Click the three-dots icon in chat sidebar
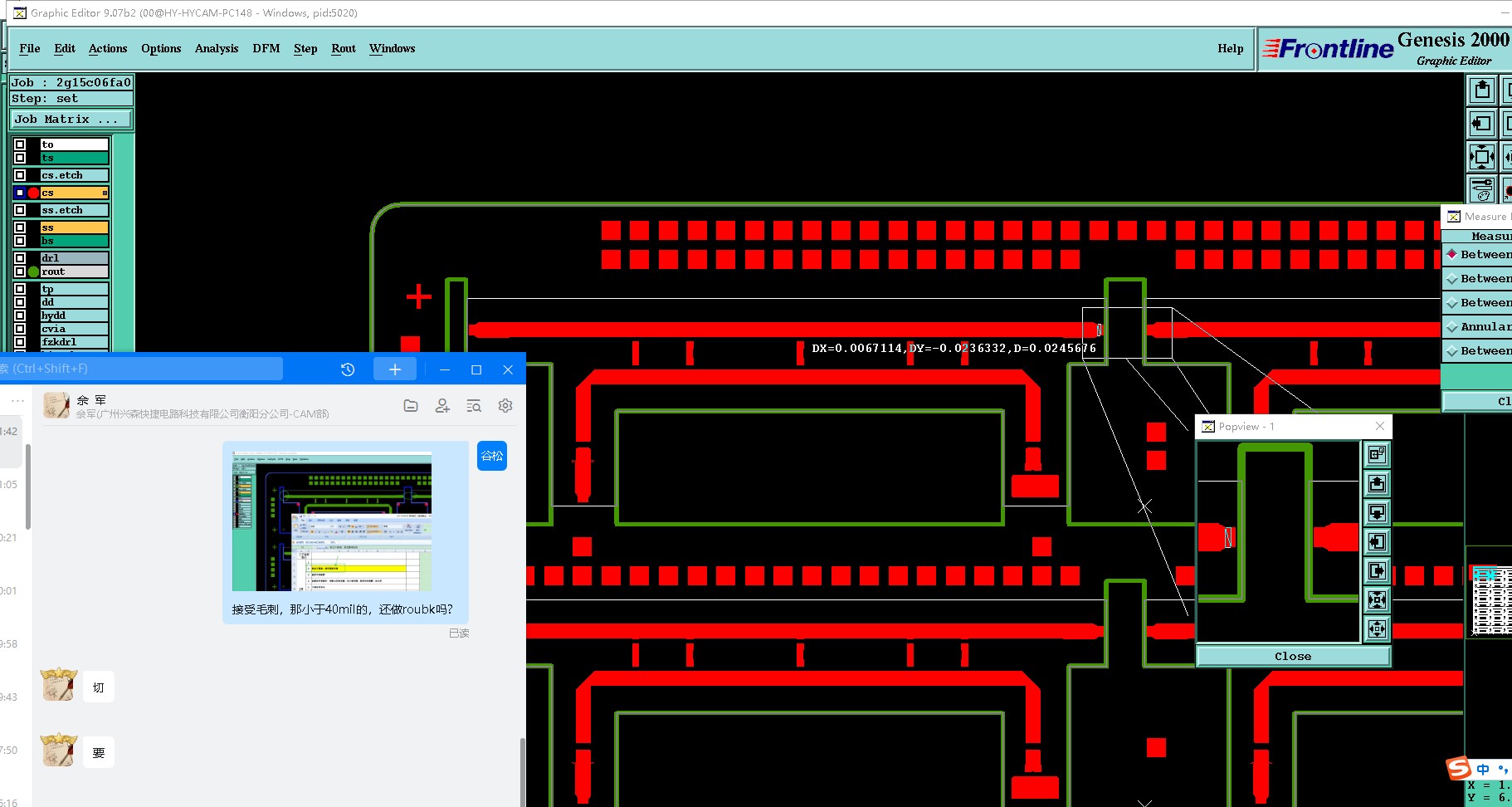The height and width of the screenshot is (807, 1512). click(18, 400)
